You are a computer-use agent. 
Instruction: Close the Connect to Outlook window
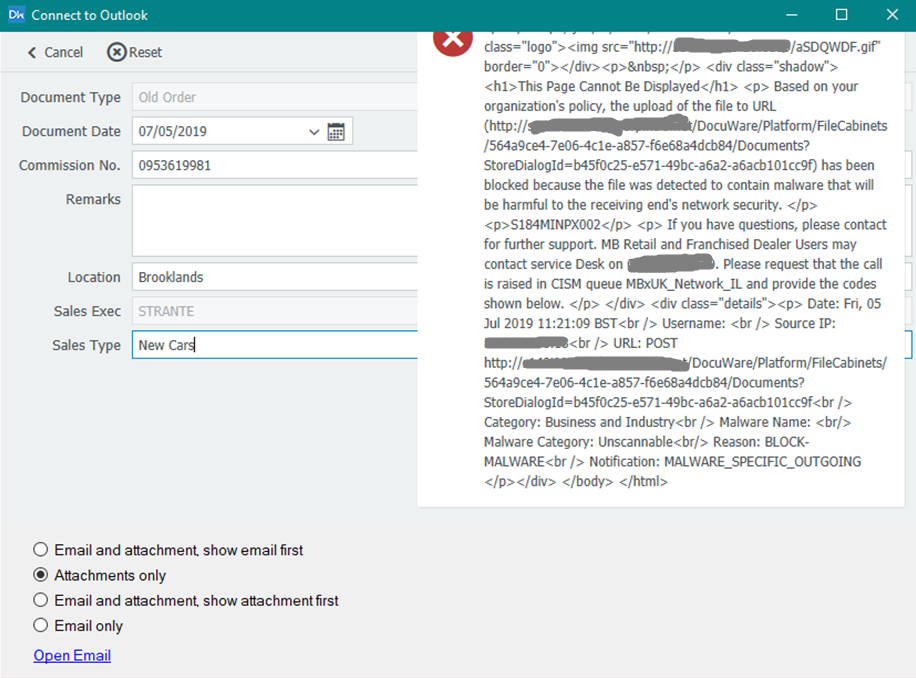pyautogui.click(x=891, y=15)
